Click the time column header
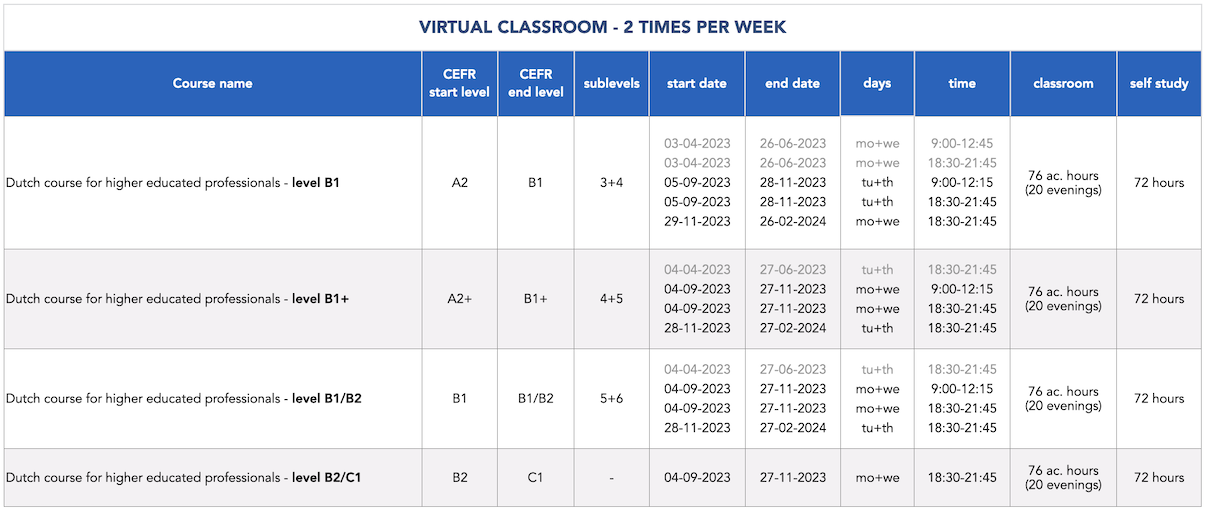Image resolution: width=1206 pixels, height=510 pixels. tap(962, 83)
